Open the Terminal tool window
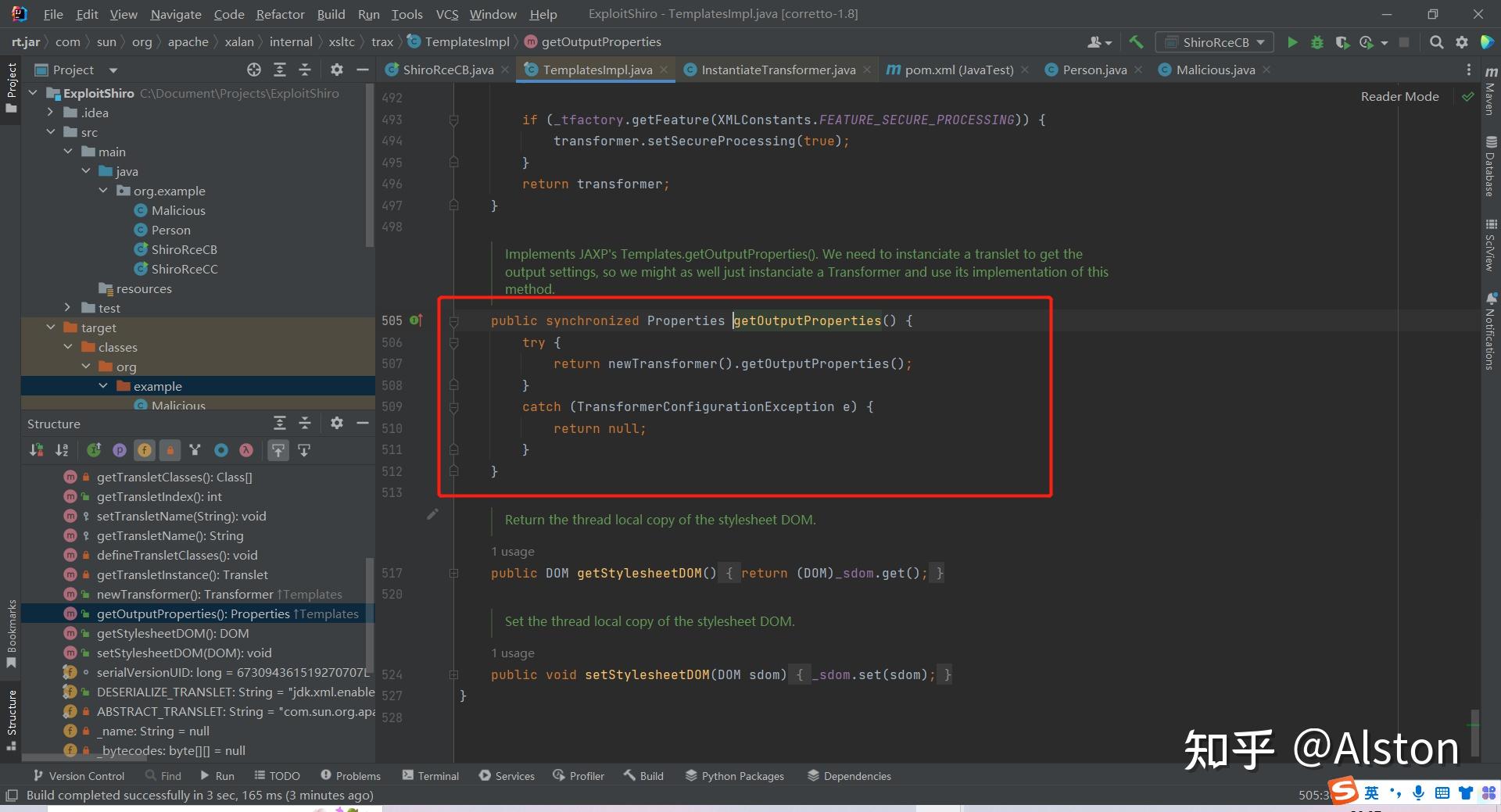The image size is (1501, 812). click(x=430, y=776)
